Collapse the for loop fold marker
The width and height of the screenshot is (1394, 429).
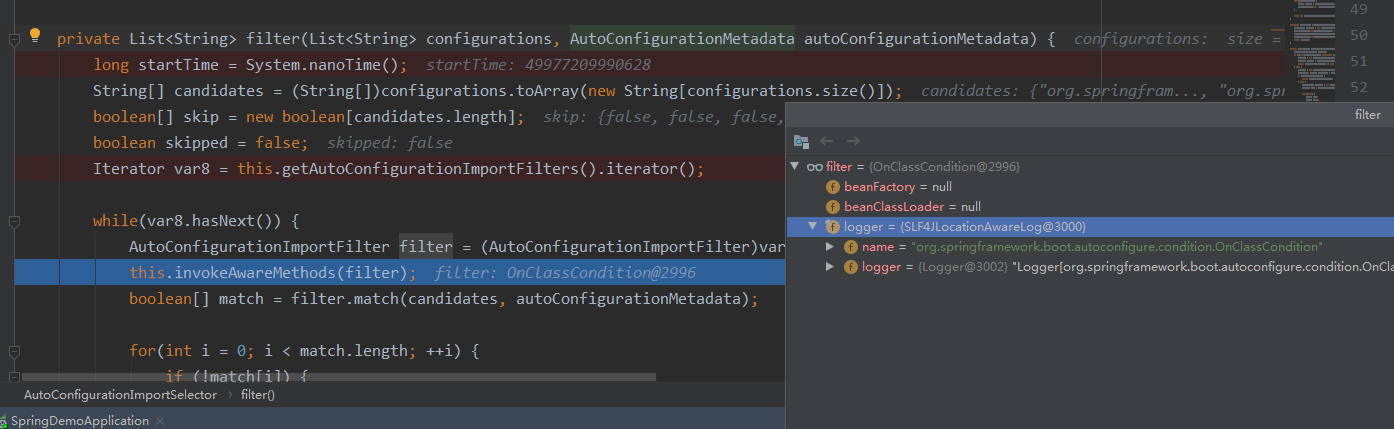point(13,352)
